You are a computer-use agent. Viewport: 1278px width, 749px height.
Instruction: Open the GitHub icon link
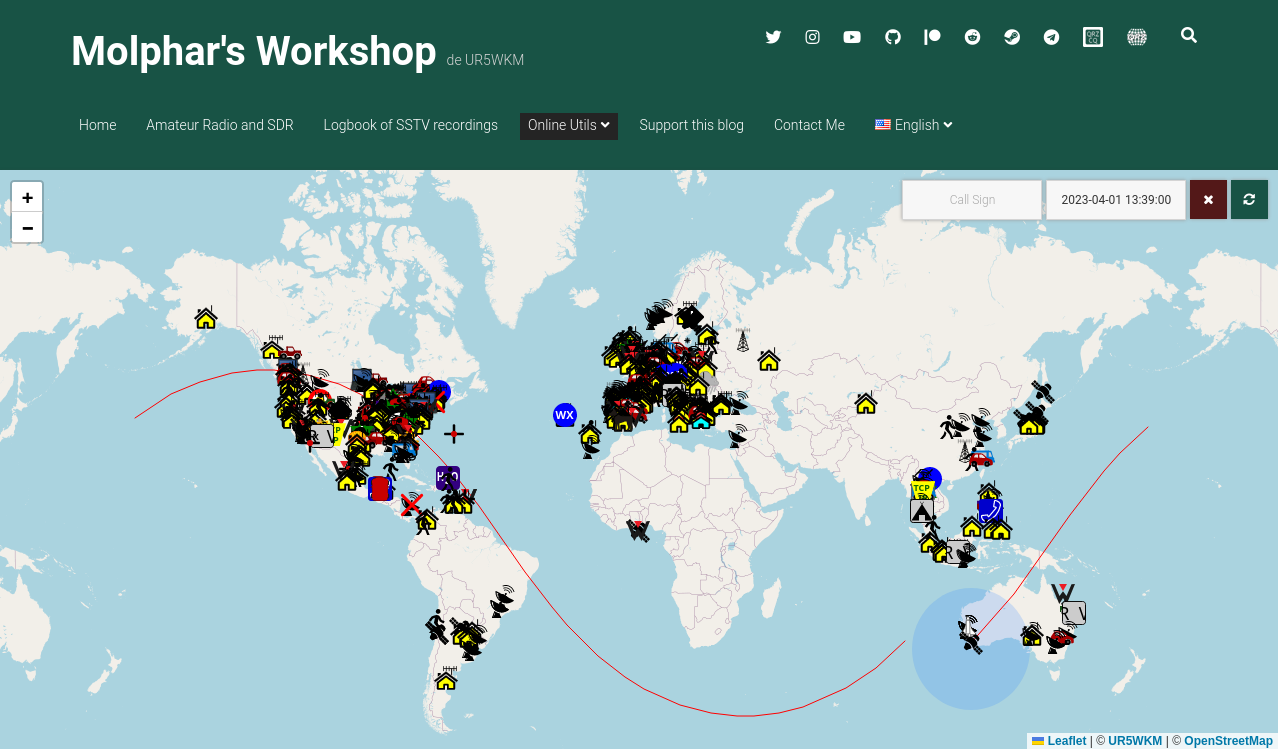(x=893, y=37)
